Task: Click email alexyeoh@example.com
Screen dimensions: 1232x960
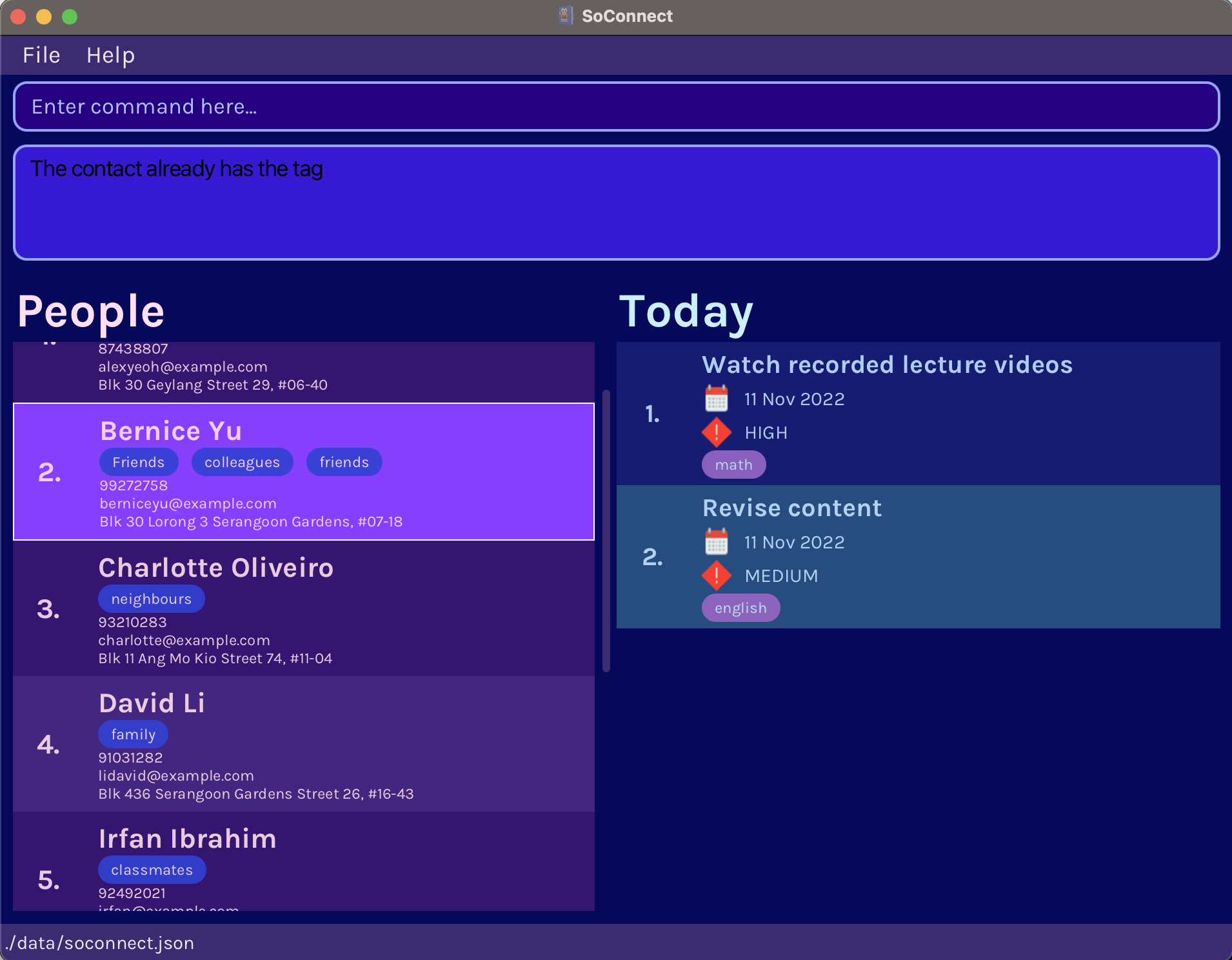Action: 183,366
